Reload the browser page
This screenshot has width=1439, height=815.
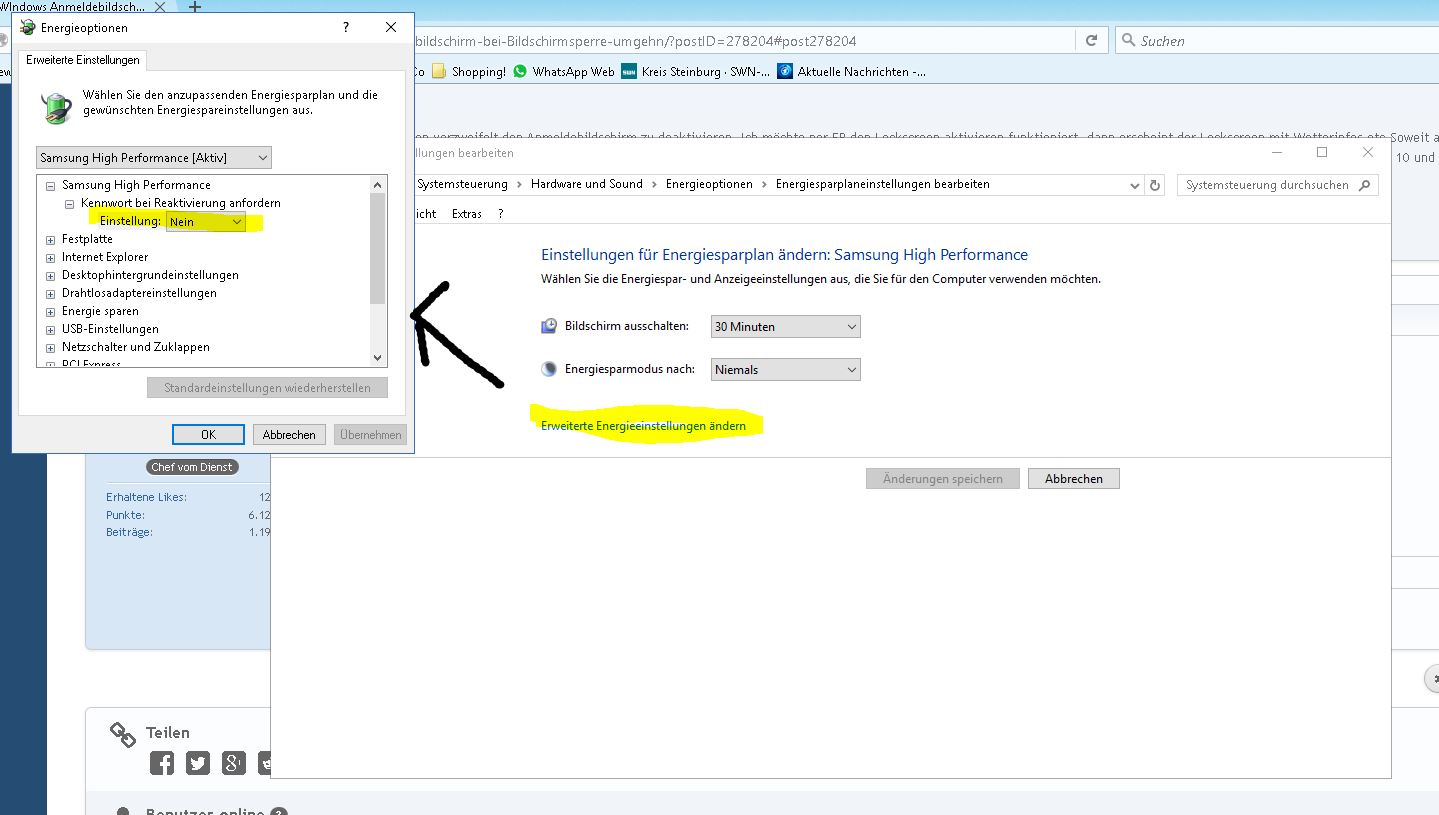(x=1091, y=41)
